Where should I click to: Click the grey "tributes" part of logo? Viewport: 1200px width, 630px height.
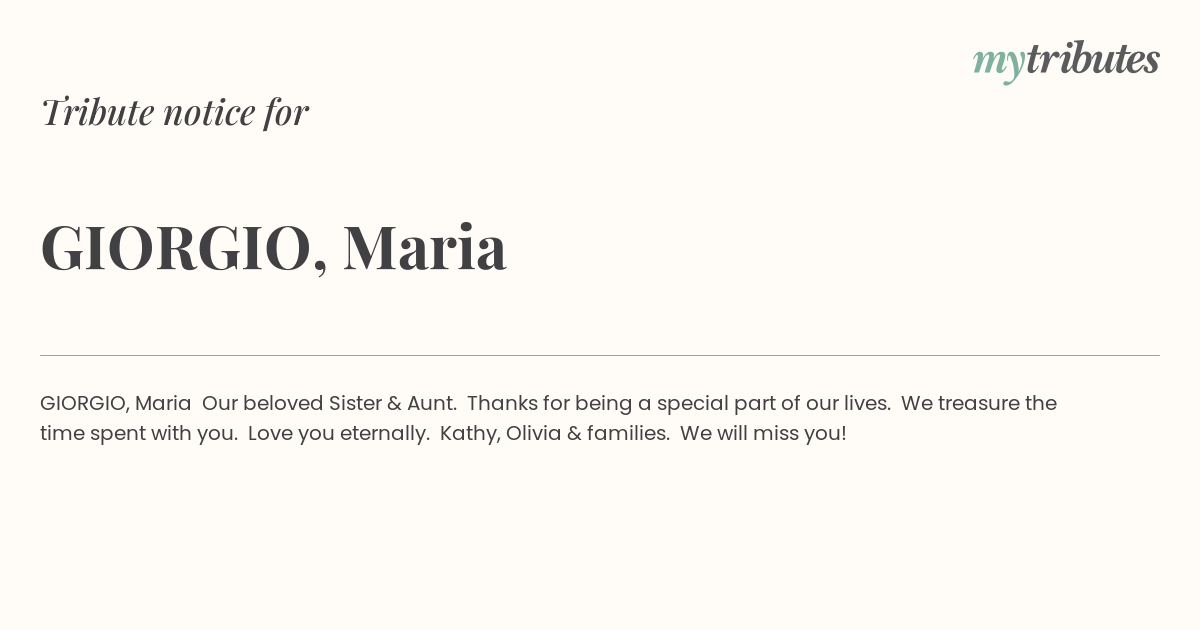[x=1093, y=59]
